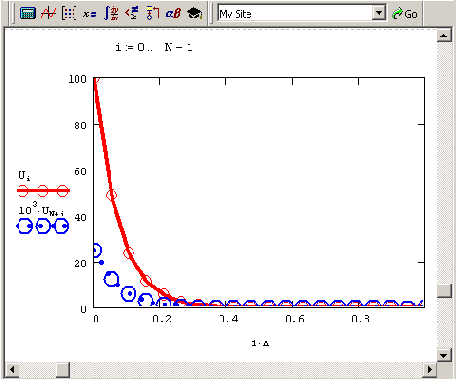Open the Boolean toolbar icon
Viewport: 456px width, 379px height.
(131, 14)
